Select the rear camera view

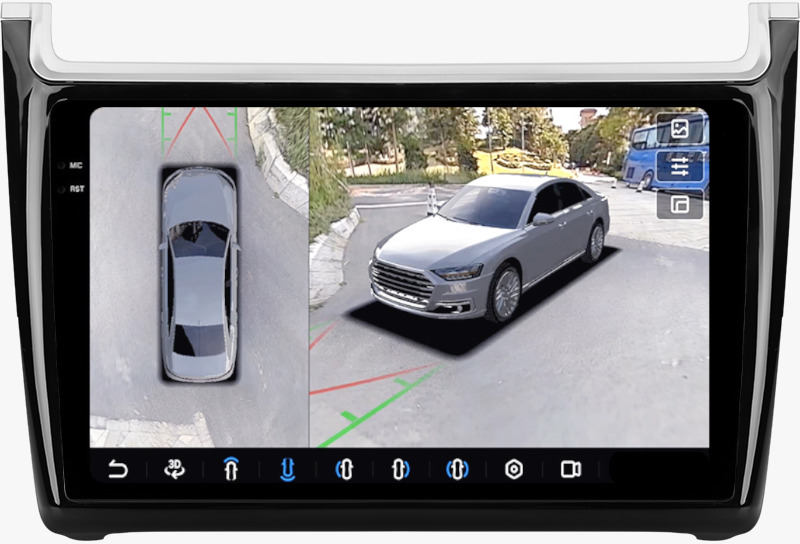click(x=288, y=469)
